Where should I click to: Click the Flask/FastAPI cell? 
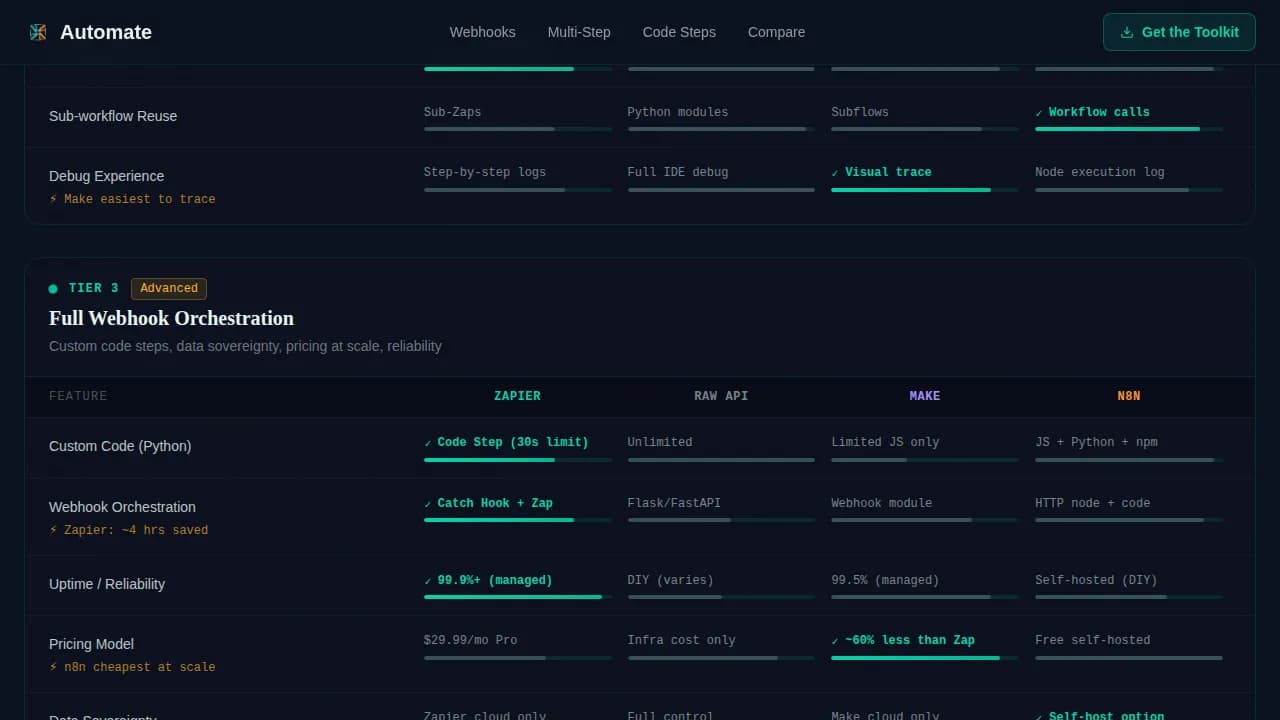pyautogui.click(x=674, y=503)
